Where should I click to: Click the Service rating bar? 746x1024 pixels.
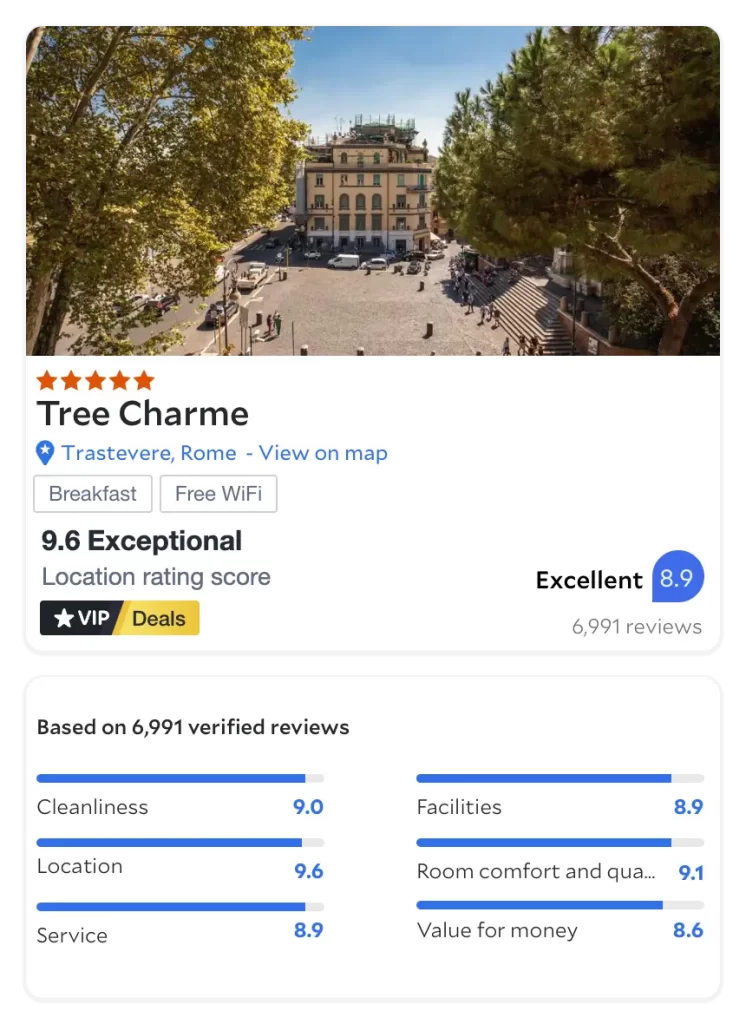point(180,907)
